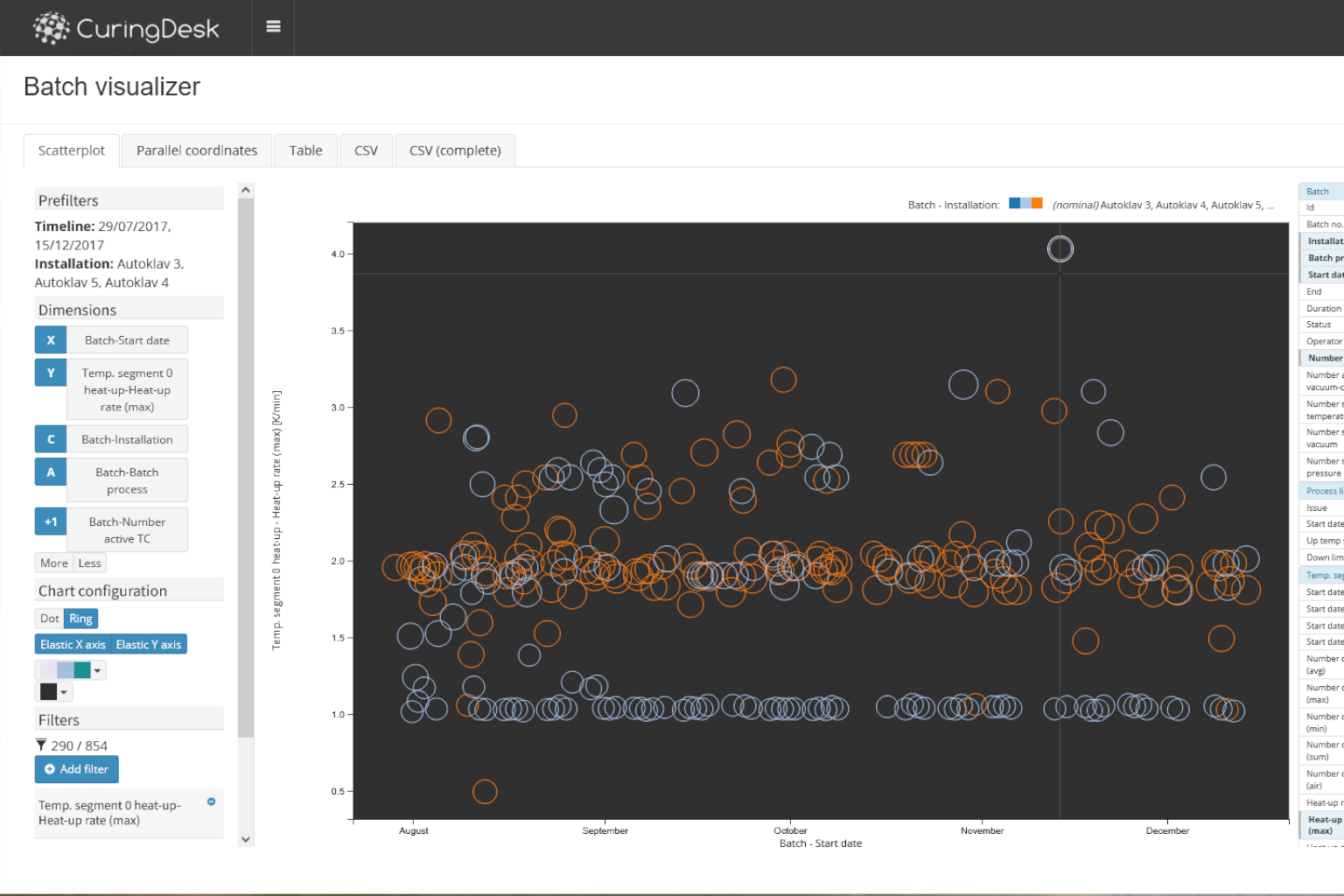The width and height of the screenshot is (1344, 896).
Task: Click the More dimensions button
Action: click(53, 563)
